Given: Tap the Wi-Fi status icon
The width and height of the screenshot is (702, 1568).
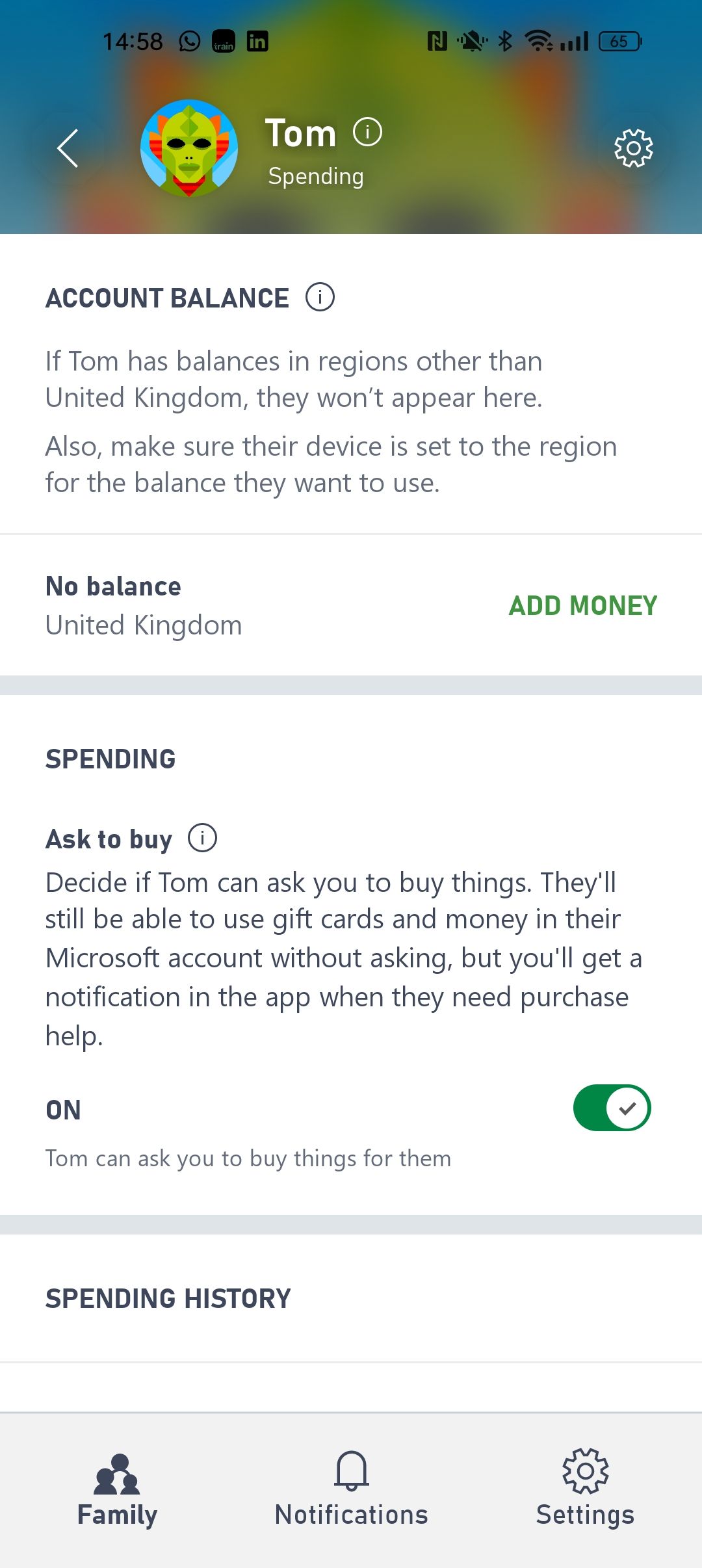Looking at the screenshot, I should pos(539,42).
